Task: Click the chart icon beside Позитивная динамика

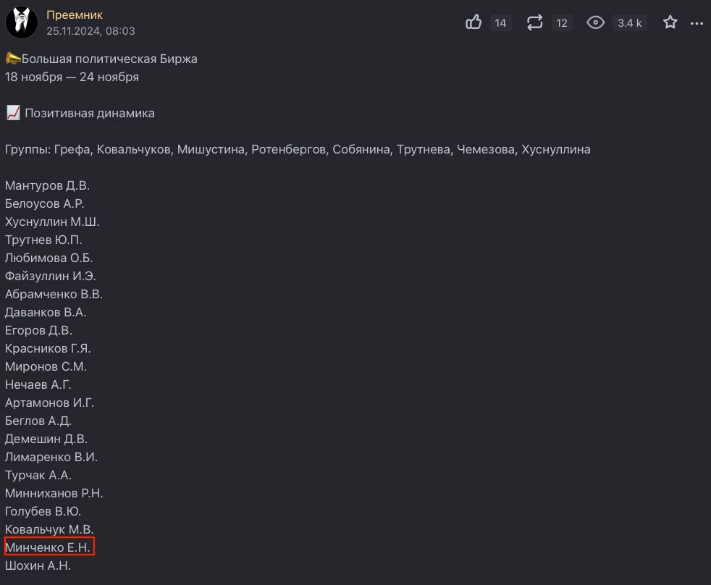Action: (12, 113)
